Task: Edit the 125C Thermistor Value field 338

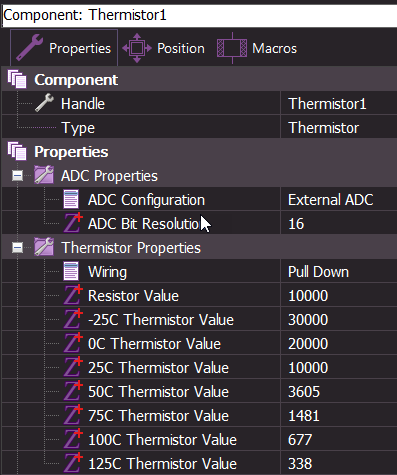Action: tap(339, 464)
